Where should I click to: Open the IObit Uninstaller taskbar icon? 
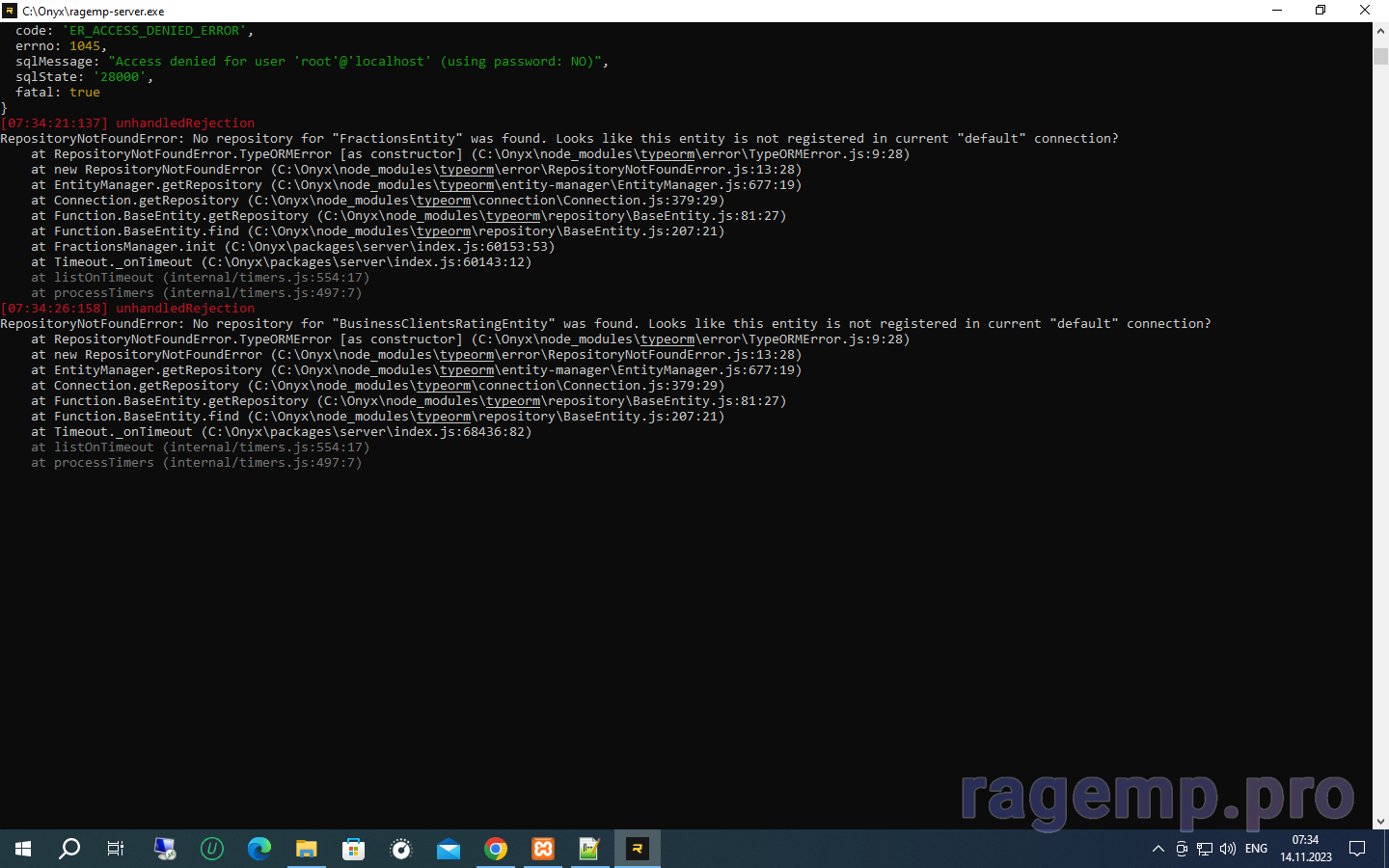pos(212,849)
